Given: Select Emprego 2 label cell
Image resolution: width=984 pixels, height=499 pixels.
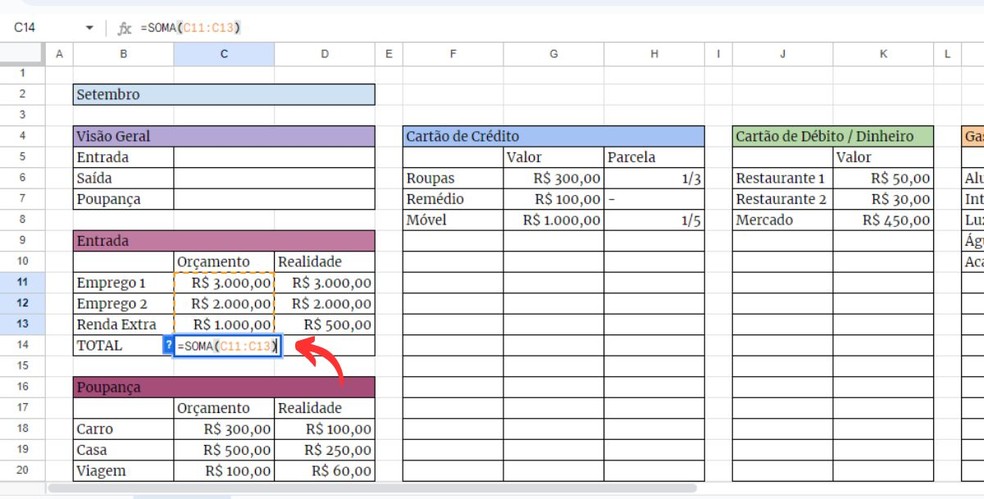Looking at the screenshot, I should 124,303.
